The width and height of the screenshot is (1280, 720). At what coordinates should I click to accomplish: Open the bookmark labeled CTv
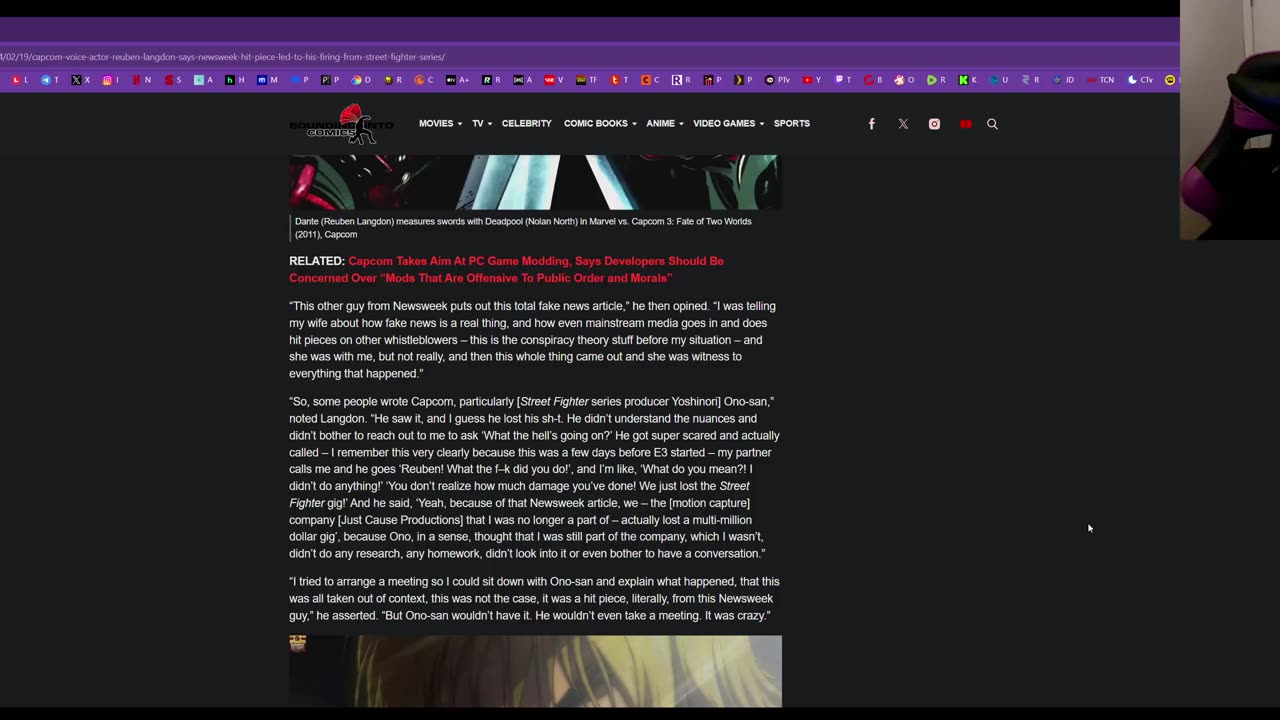1140,80
